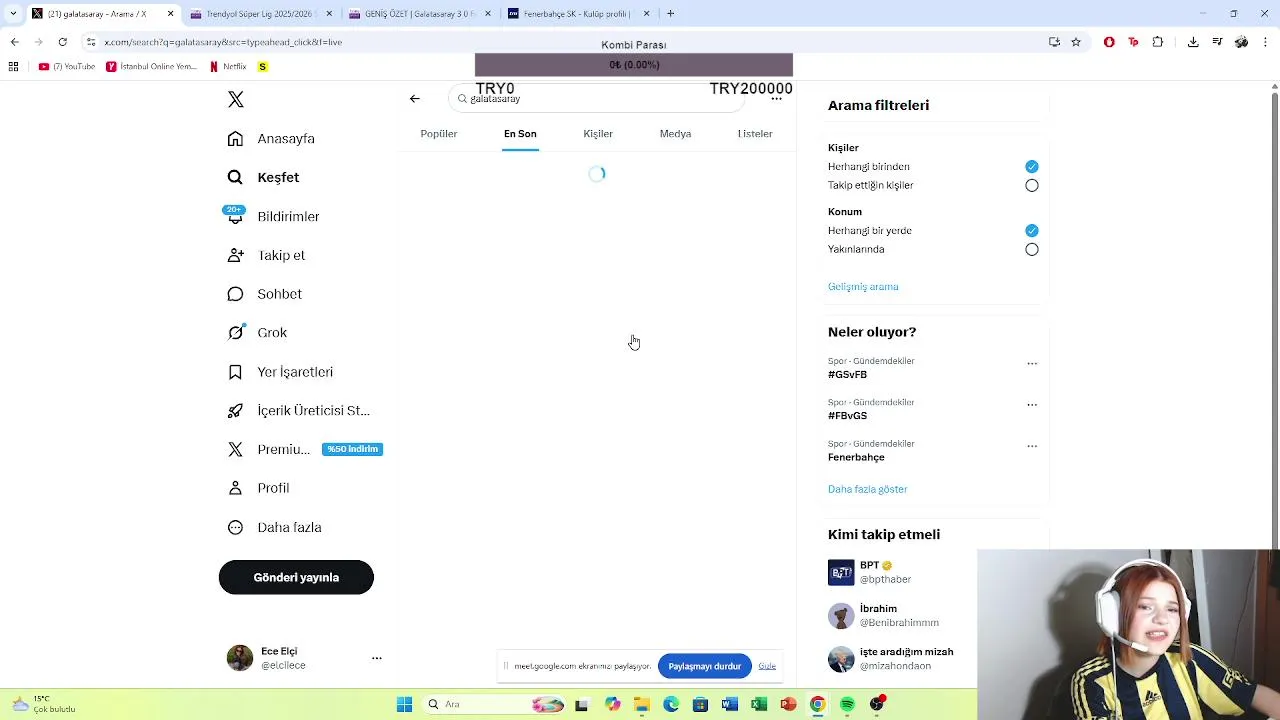Select Herhangi bir yerde location filter

point(1032,231)
